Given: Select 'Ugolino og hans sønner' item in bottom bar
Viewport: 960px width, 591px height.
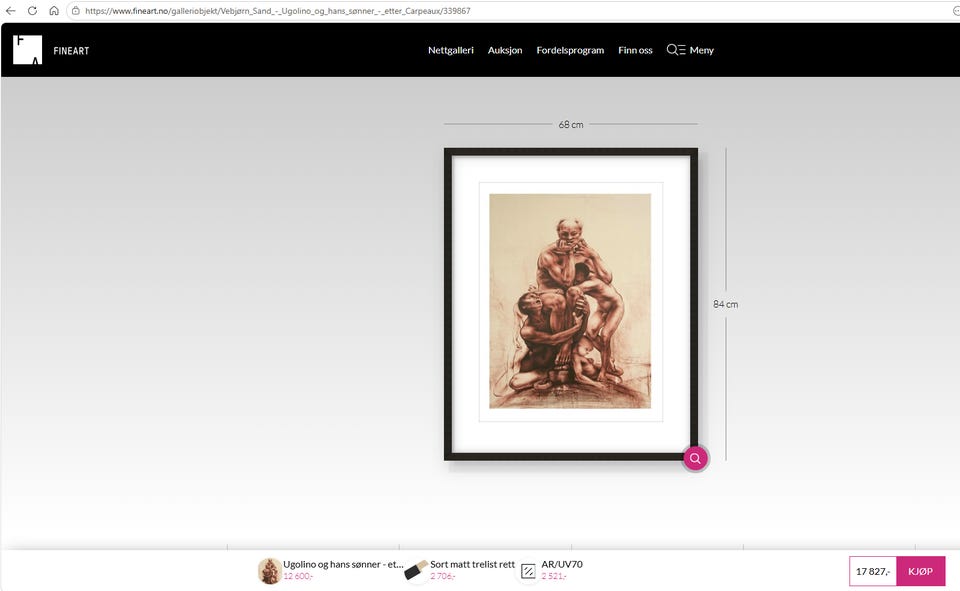Looking at the screenshot, I should coord(343,564).
